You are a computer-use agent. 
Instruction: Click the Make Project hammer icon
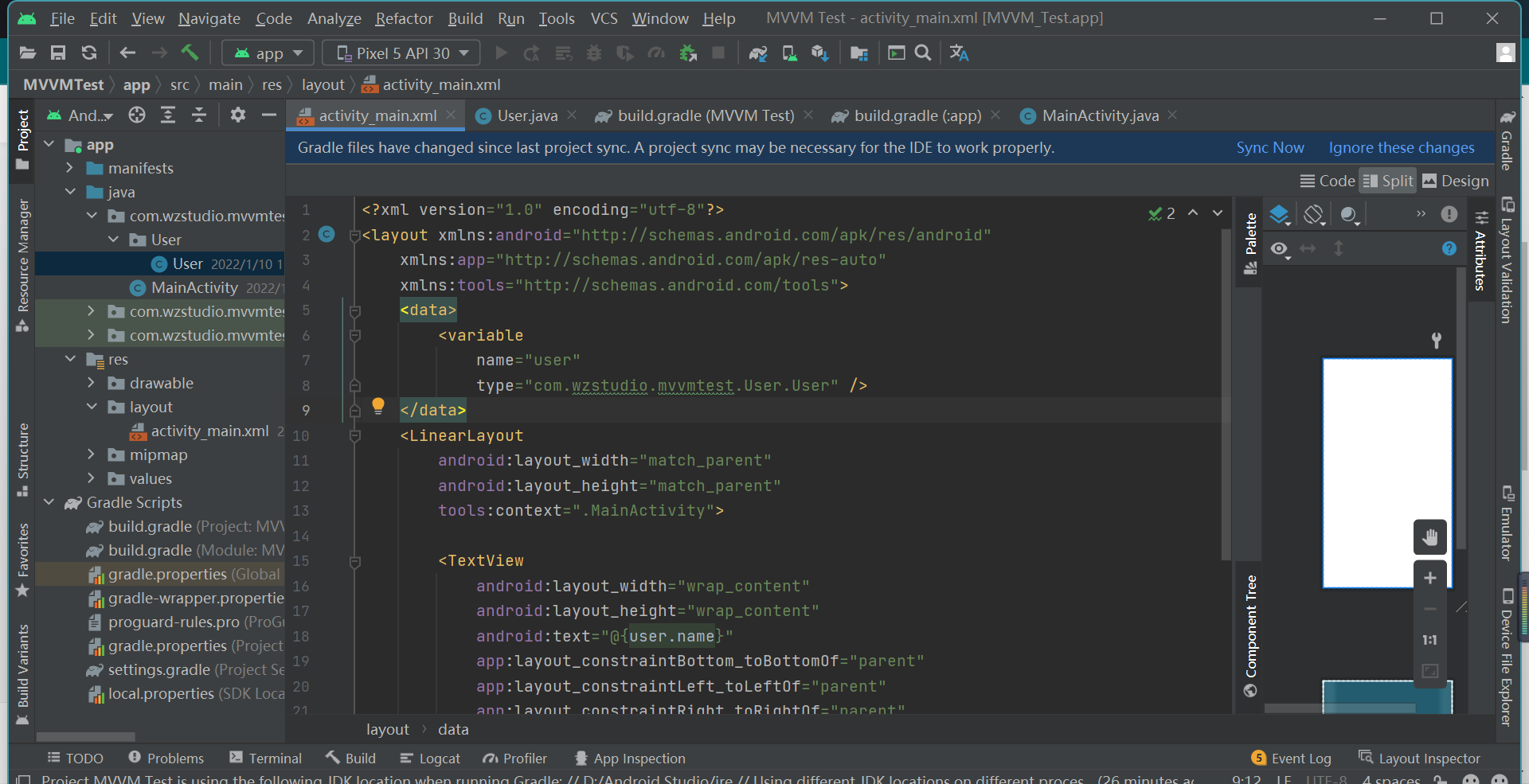coord(190,53)
